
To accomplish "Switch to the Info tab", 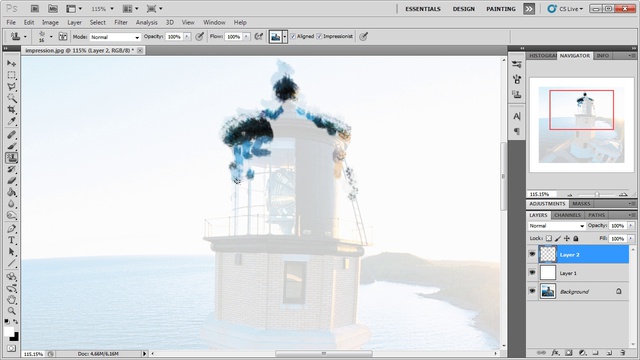I will 602,56.
